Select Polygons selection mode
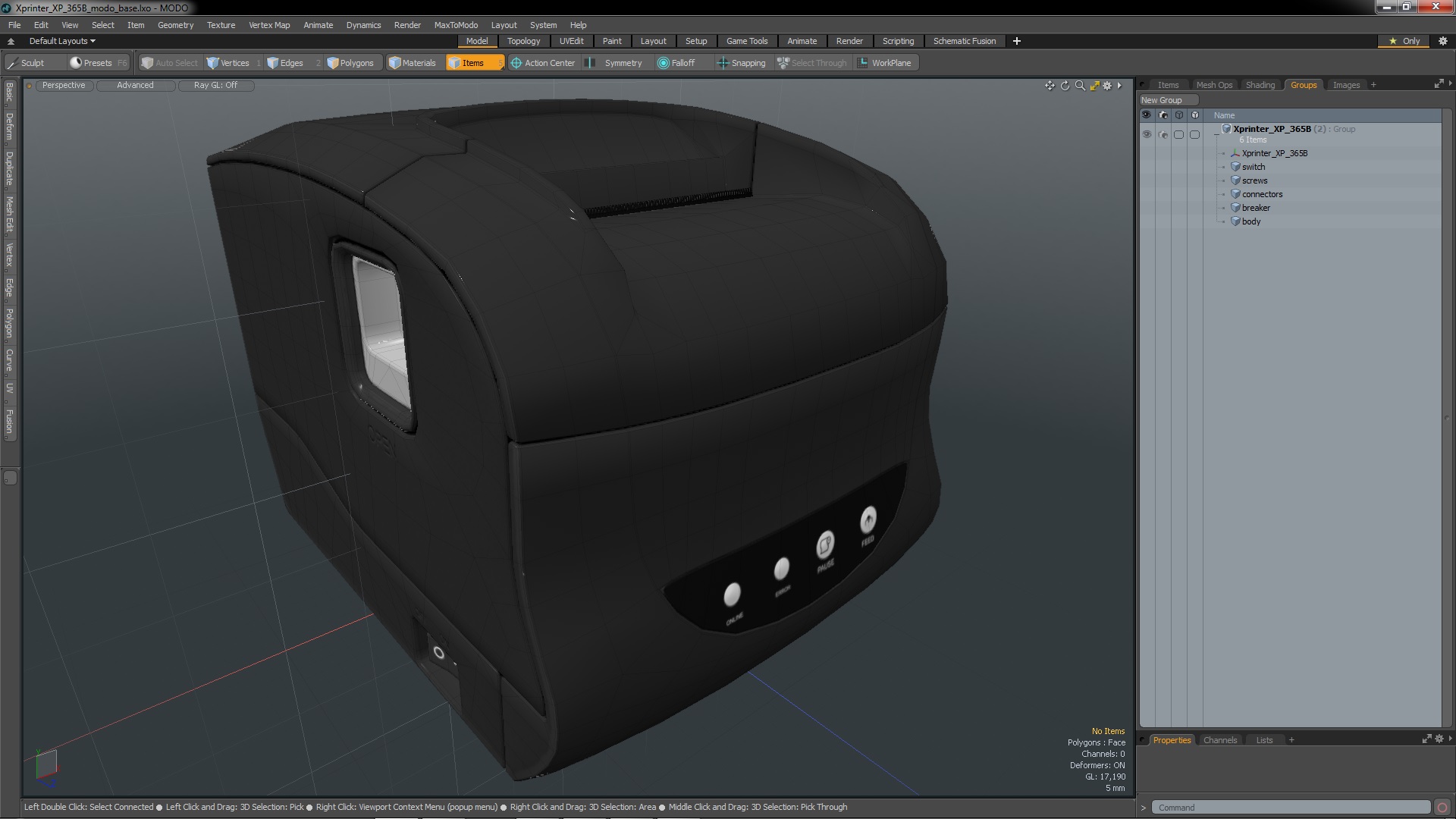Viewport: 1456px width, 819px height. (x=350, y=63)
